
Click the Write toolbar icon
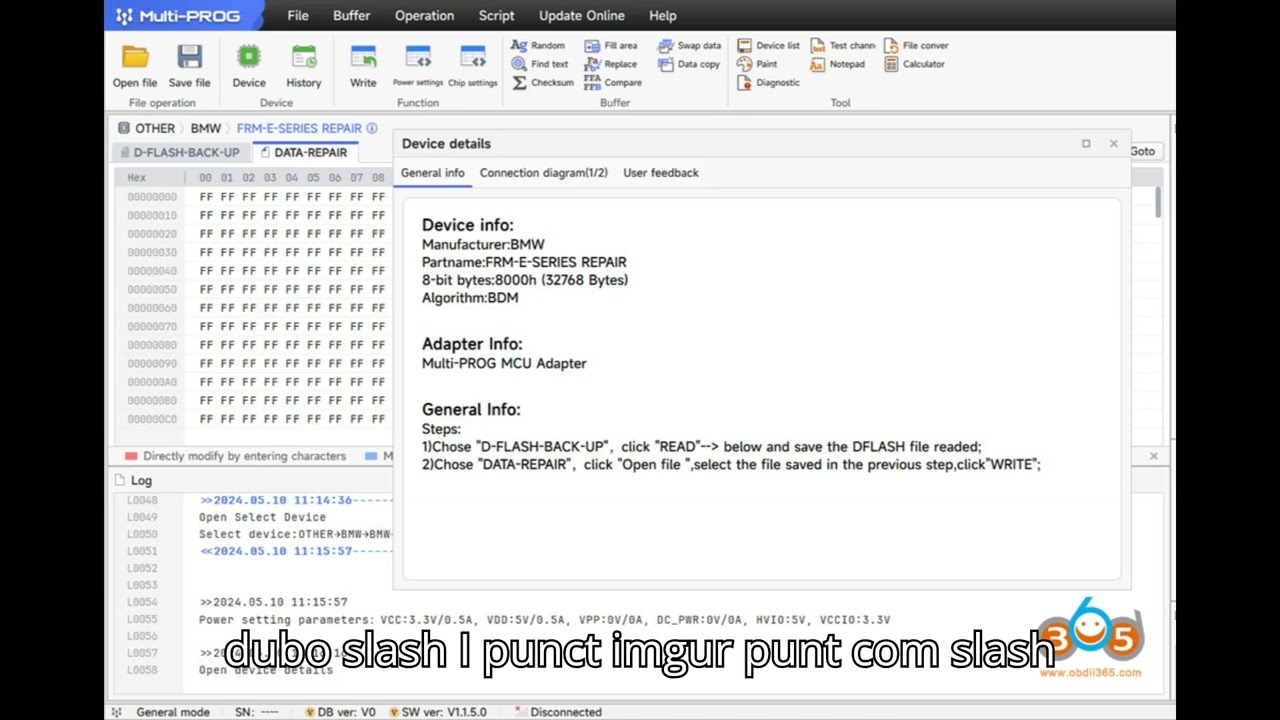[363, 66]
